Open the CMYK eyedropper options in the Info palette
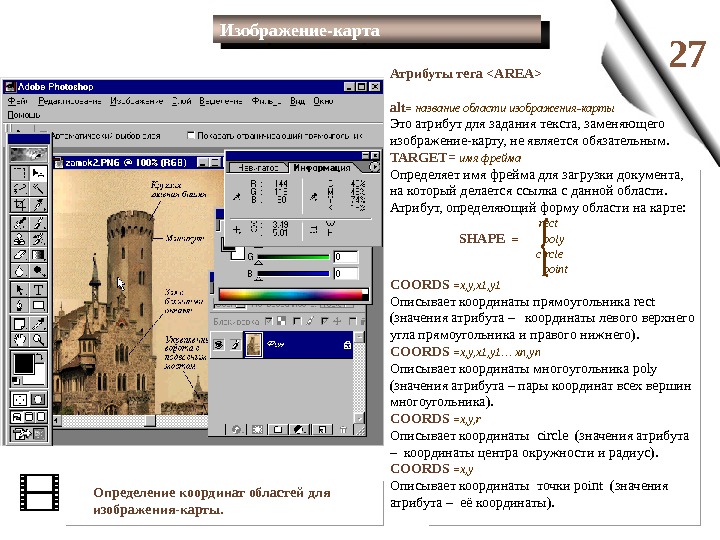720x540 pixels. click(314, 197)
